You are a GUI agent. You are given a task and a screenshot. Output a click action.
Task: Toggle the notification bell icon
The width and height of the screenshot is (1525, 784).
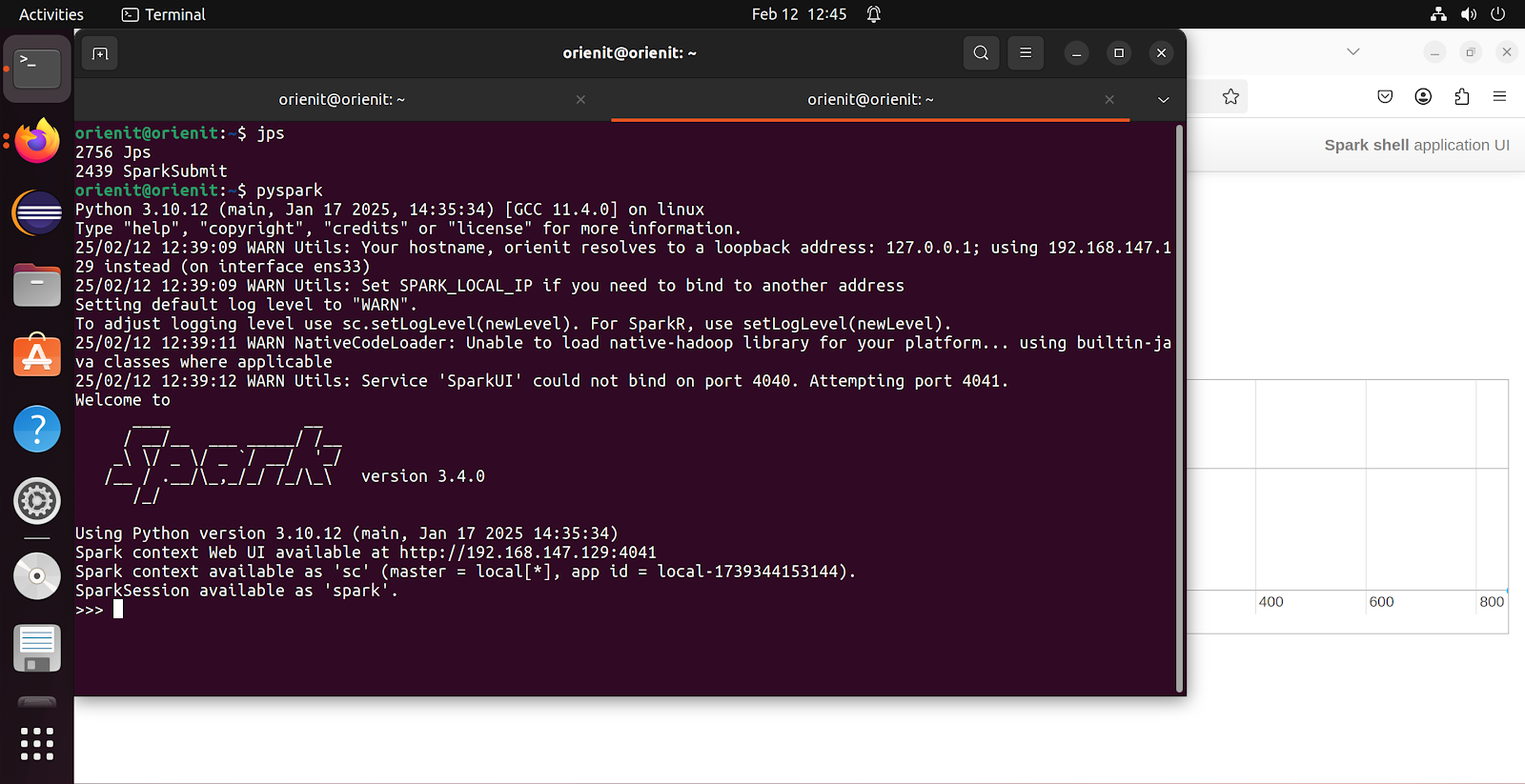[874, 14]
